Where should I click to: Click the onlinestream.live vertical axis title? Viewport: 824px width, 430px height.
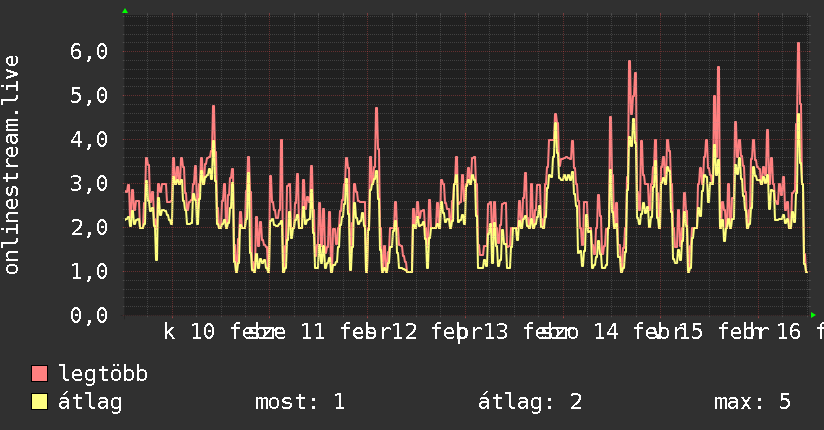(11, 165)
